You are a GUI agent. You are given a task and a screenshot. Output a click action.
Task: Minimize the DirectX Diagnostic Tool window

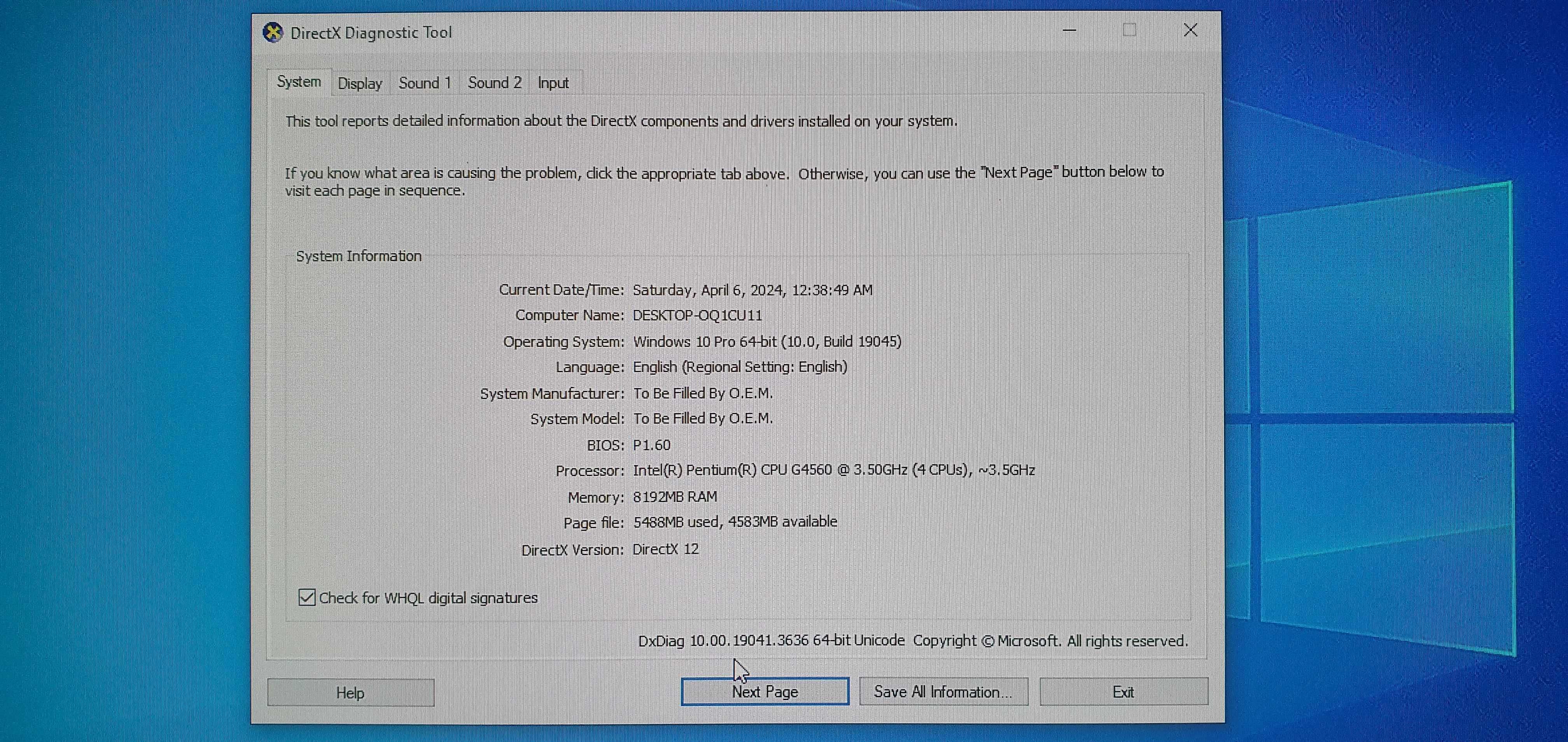1069,30
